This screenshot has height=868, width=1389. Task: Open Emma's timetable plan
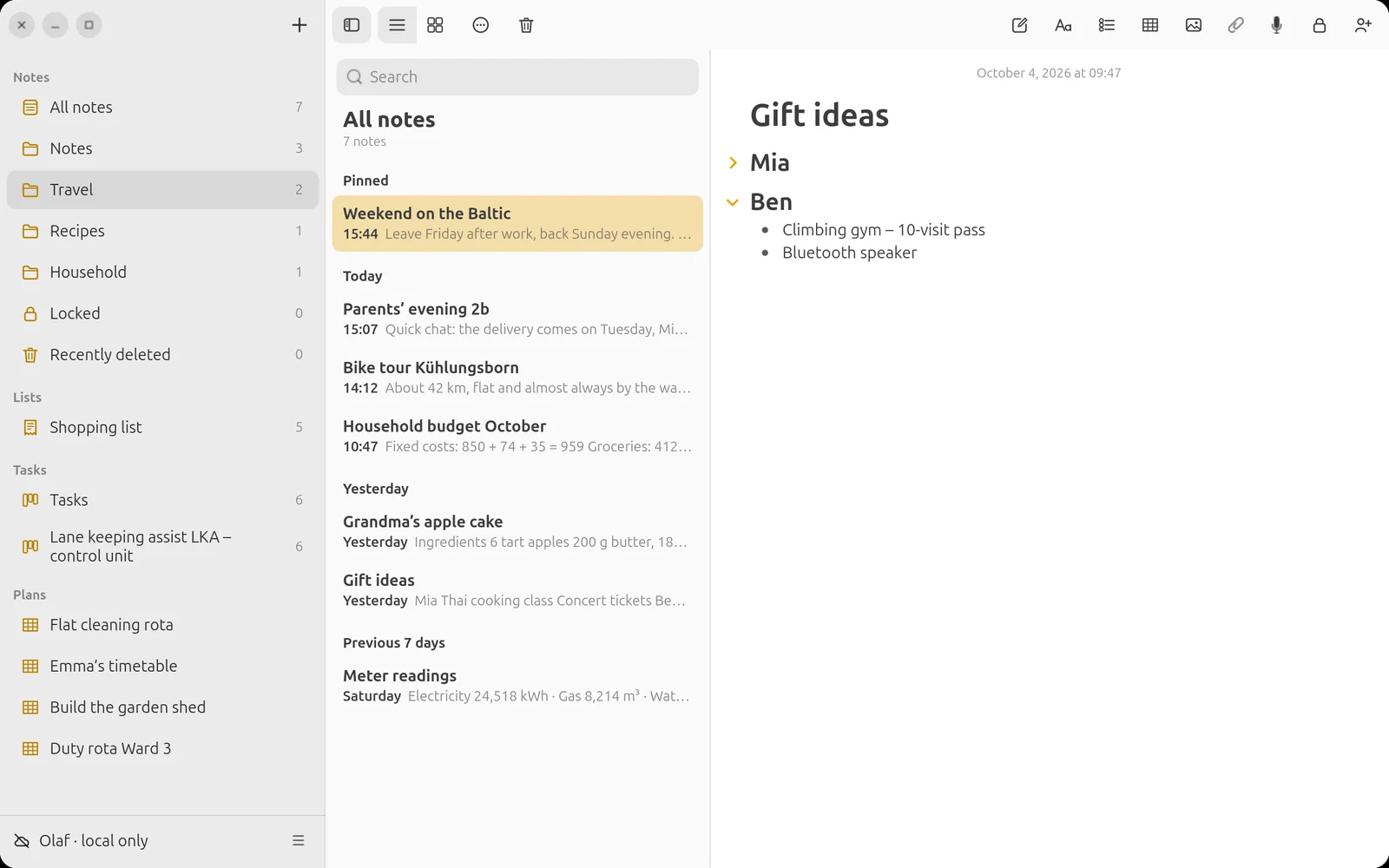coord(162,666)
